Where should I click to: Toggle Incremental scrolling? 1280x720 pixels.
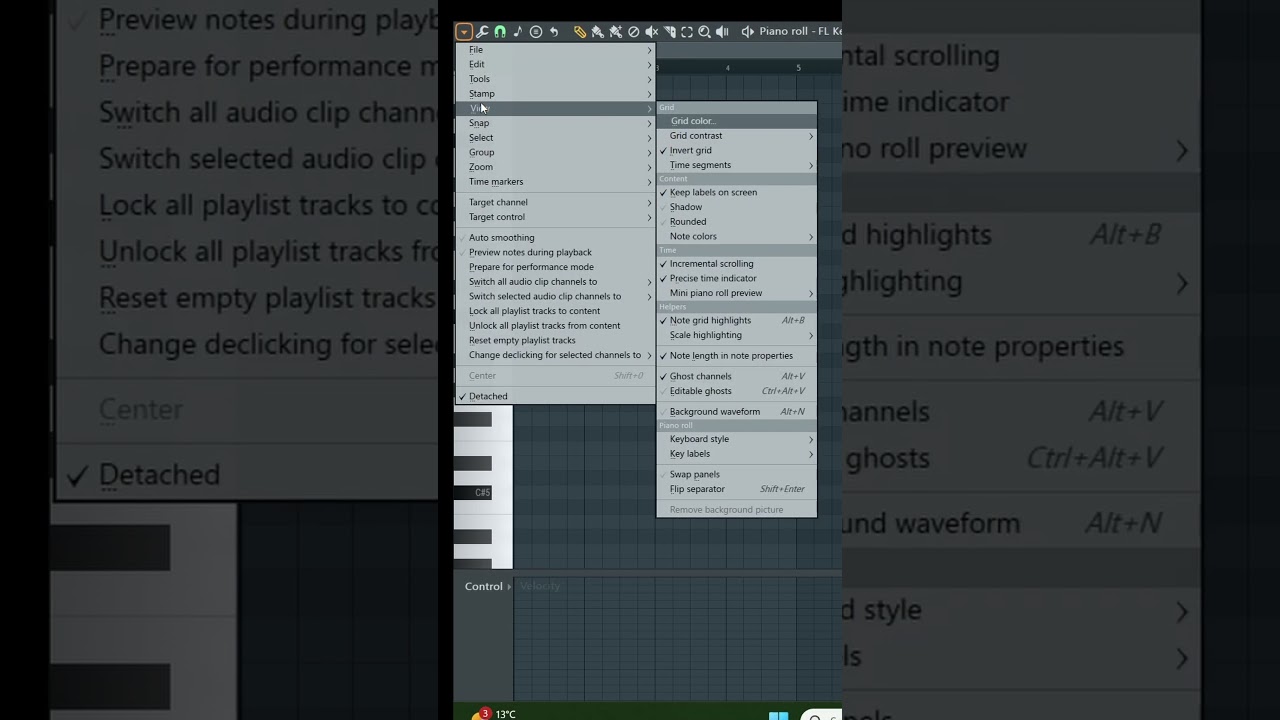[736, 264]
